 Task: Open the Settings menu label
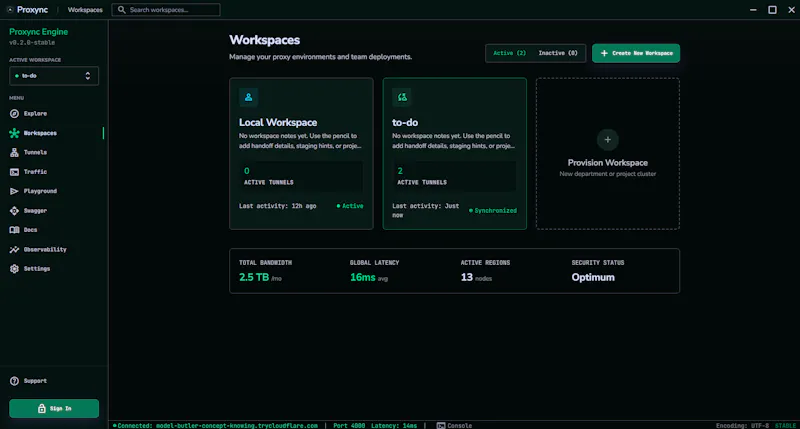(x=37, y=269)
